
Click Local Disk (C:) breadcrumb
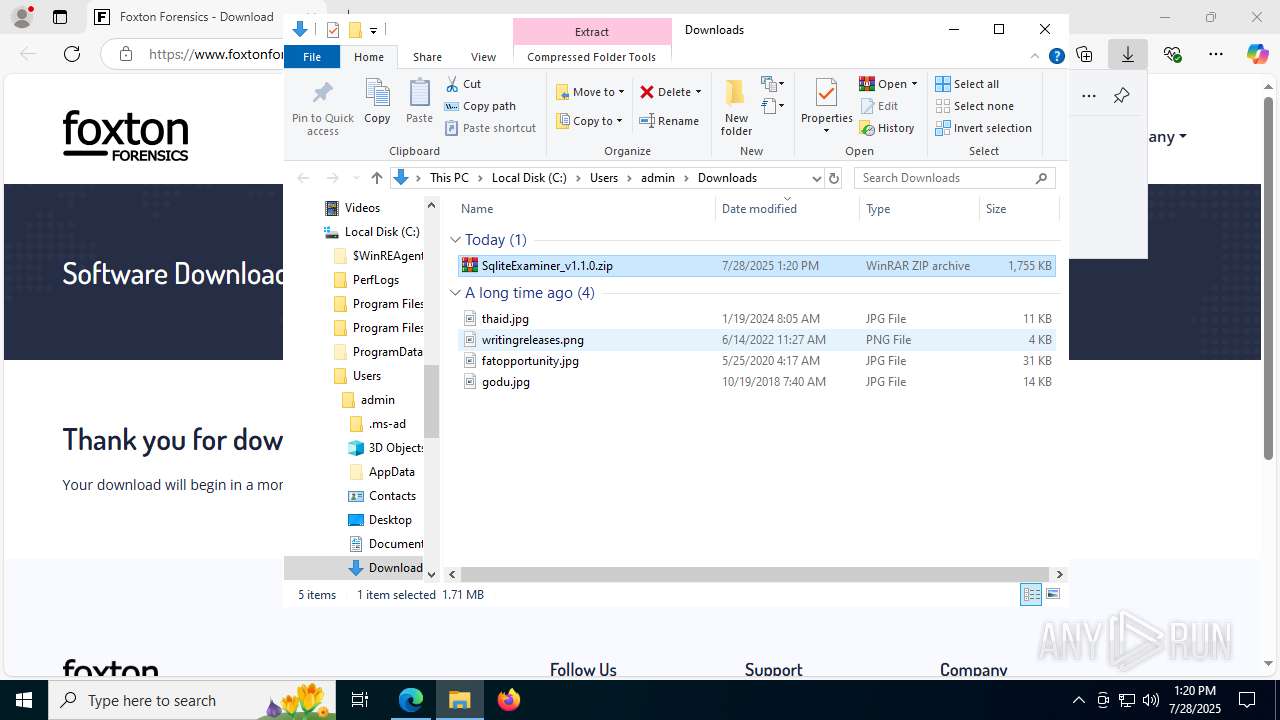529,178
